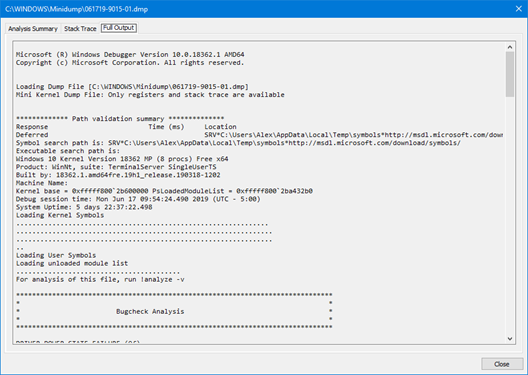Click the Close button at bottom
The width and height of the screenshot is (528, 375).
click(502, 364)
